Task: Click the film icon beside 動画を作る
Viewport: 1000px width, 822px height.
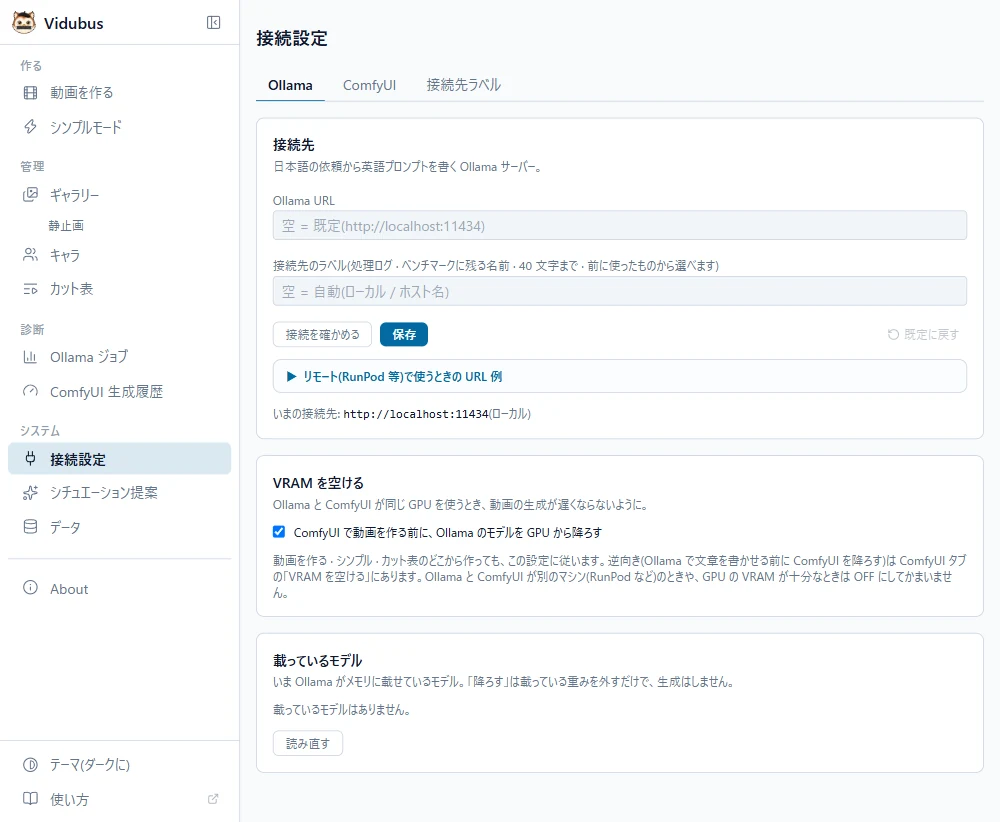Action: click(30, 92)
